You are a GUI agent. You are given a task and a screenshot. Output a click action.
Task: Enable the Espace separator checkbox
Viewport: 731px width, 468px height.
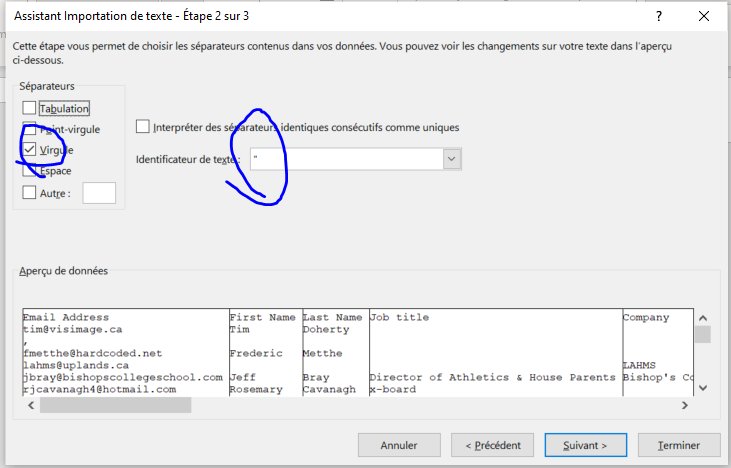pos(29,171)
